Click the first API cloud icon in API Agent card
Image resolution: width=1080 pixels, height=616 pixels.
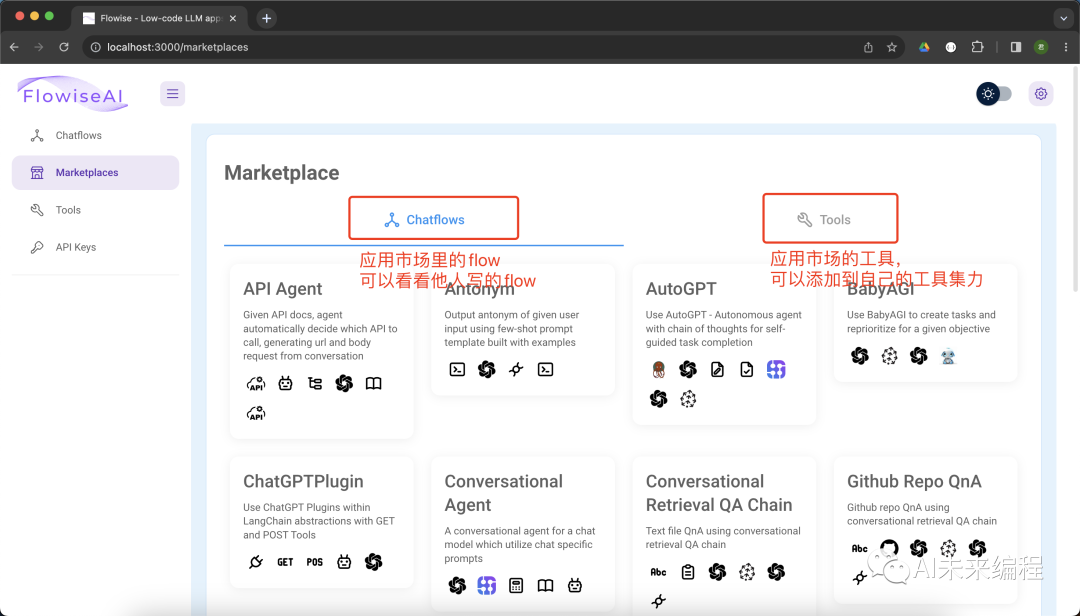coord(256,383)
